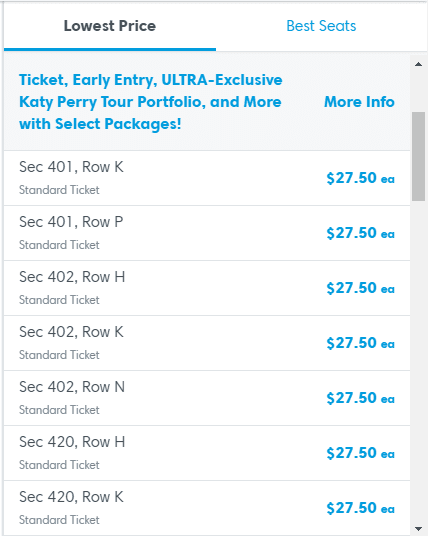Screen dimensions: 428x536
Task: Switch to the Best Seats tab
Action: pos(321,26)
